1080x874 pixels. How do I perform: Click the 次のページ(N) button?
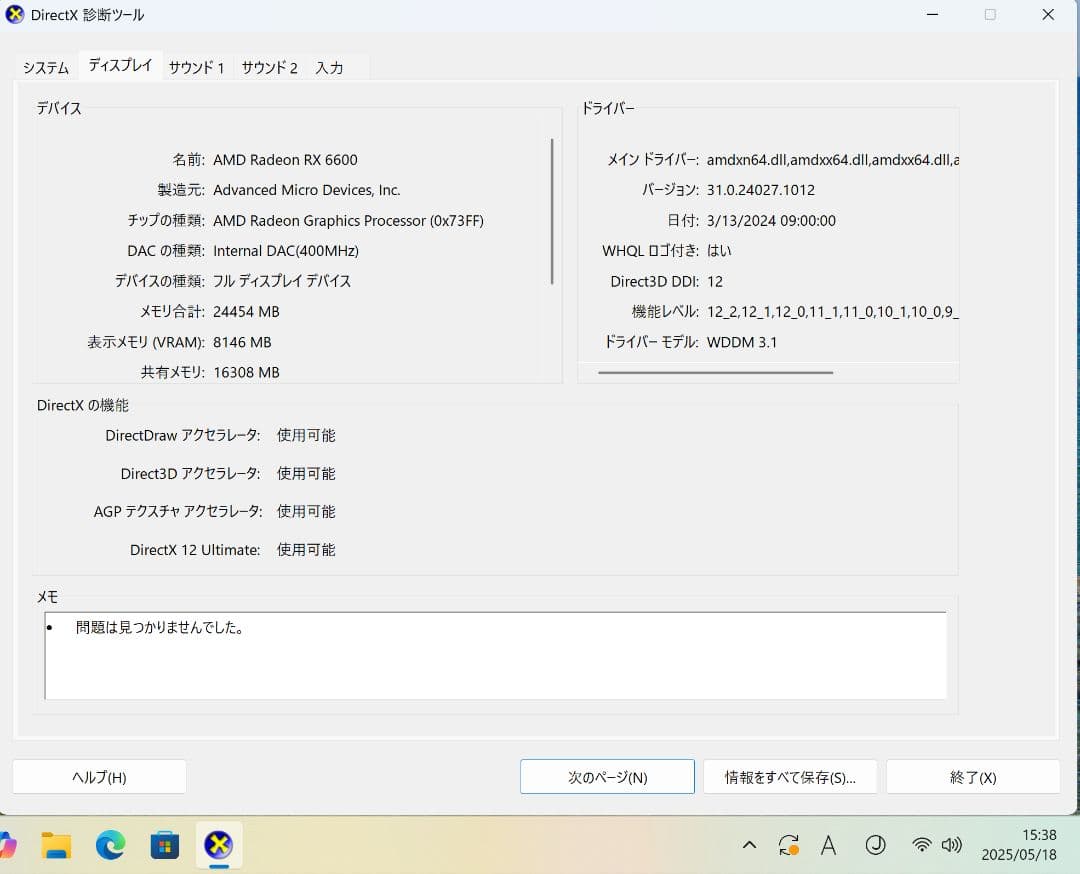[607, 776]
